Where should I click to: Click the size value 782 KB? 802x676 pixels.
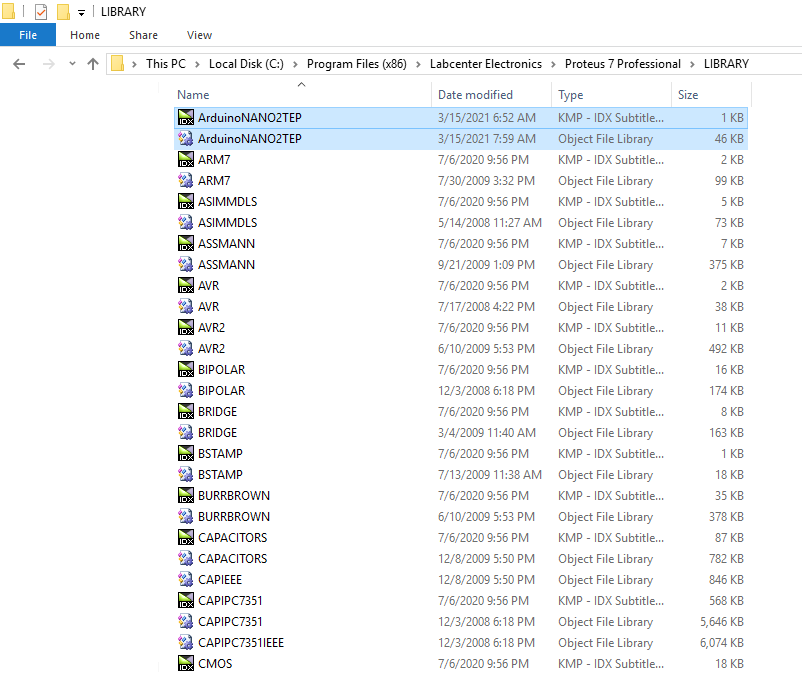click(726, 558)
